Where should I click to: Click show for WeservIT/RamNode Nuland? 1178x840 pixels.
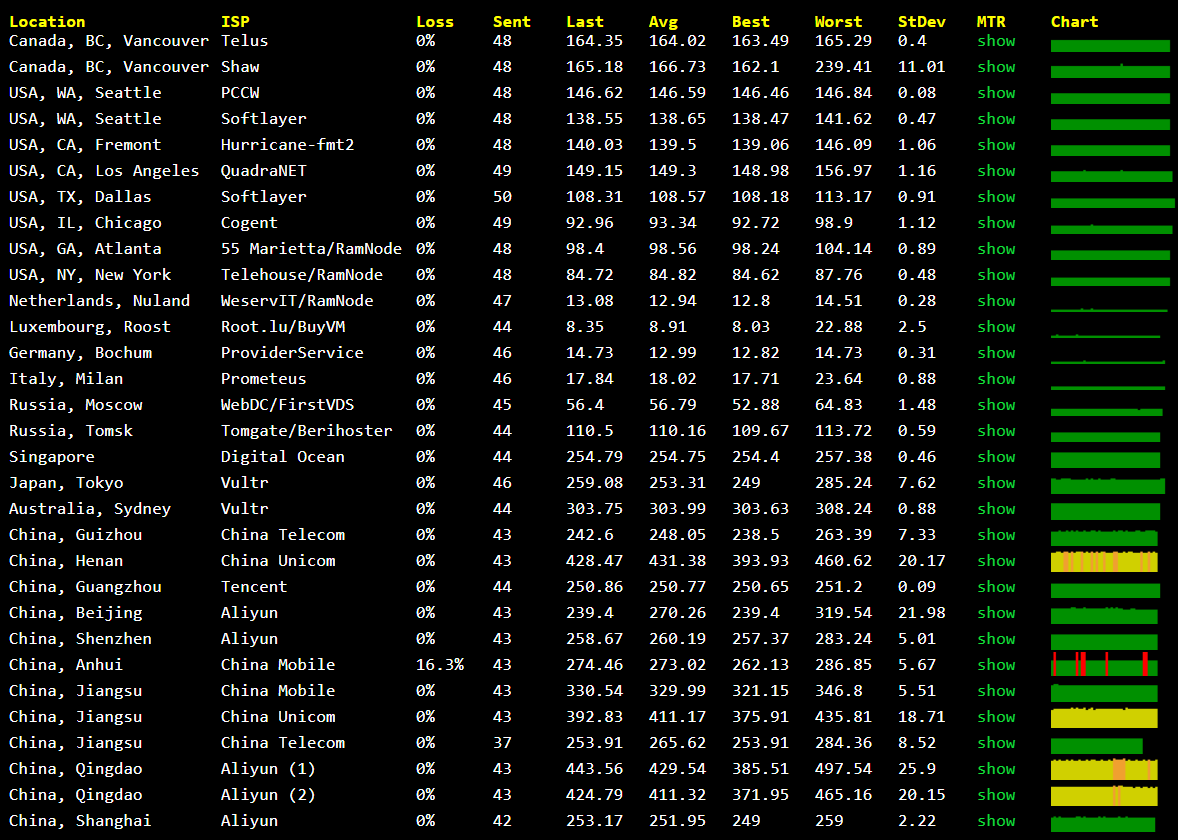pyautogui.click(x=996, y=301)
